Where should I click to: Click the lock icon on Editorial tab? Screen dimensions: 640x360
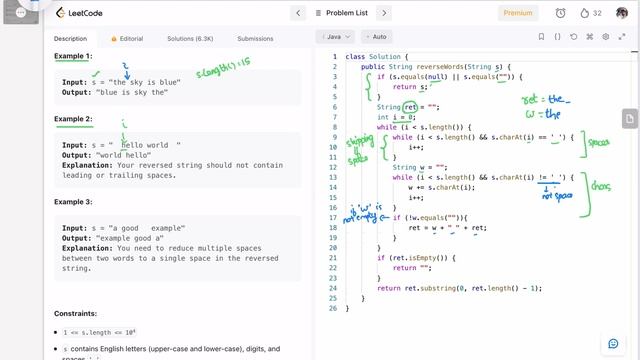[x=114, y=39]
